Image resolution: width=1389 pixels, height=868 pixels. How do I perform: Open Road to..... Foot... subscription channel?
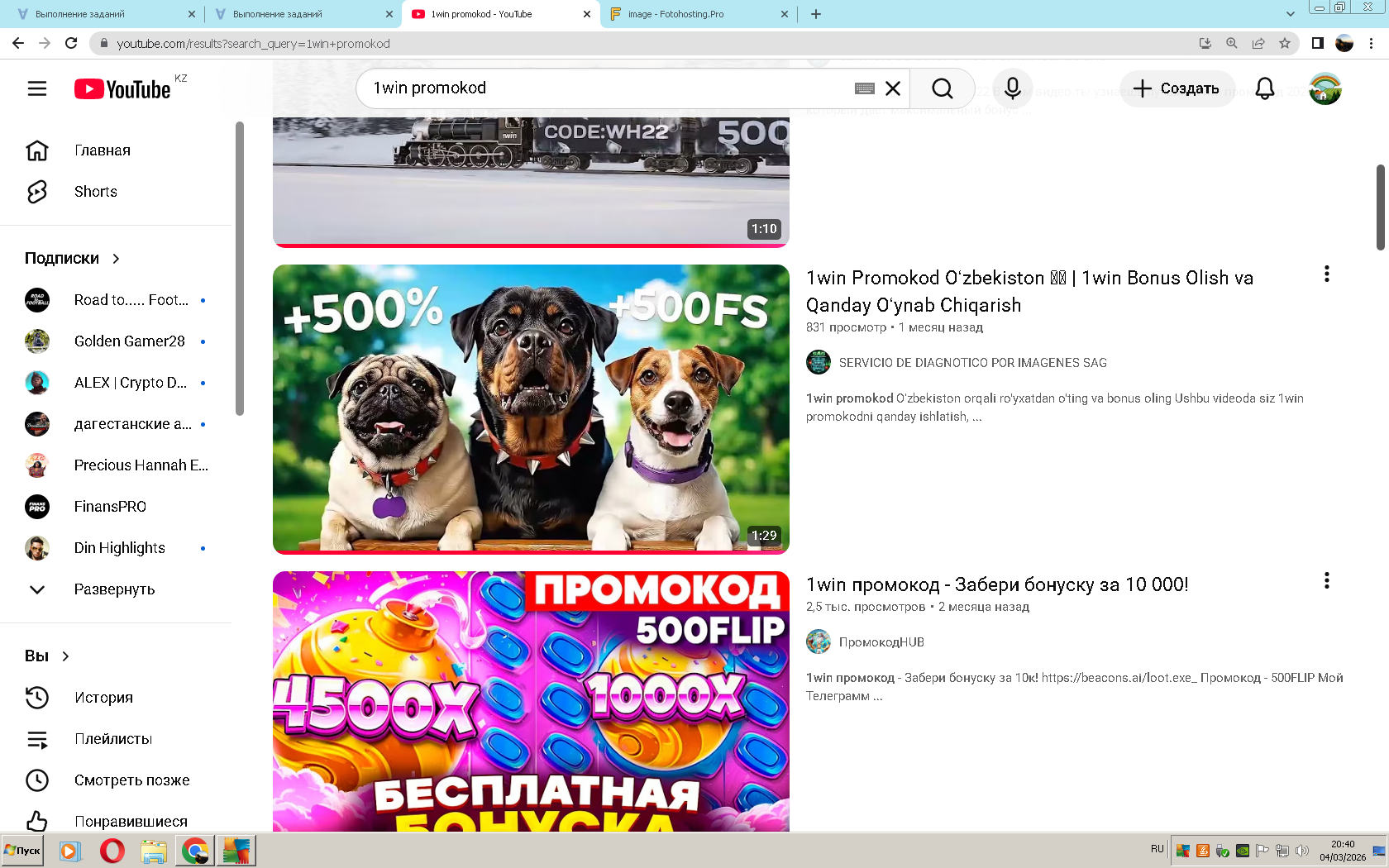click(x=116, y=300)
